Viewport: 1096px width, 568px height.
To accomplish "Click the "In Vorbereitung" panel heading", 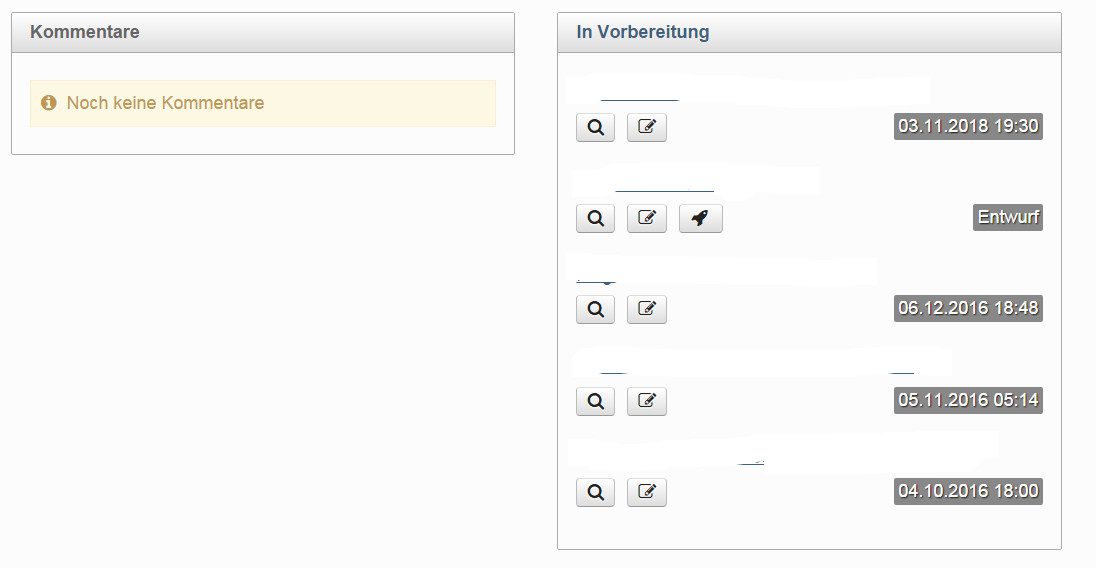I will click(x=643, y=32).
